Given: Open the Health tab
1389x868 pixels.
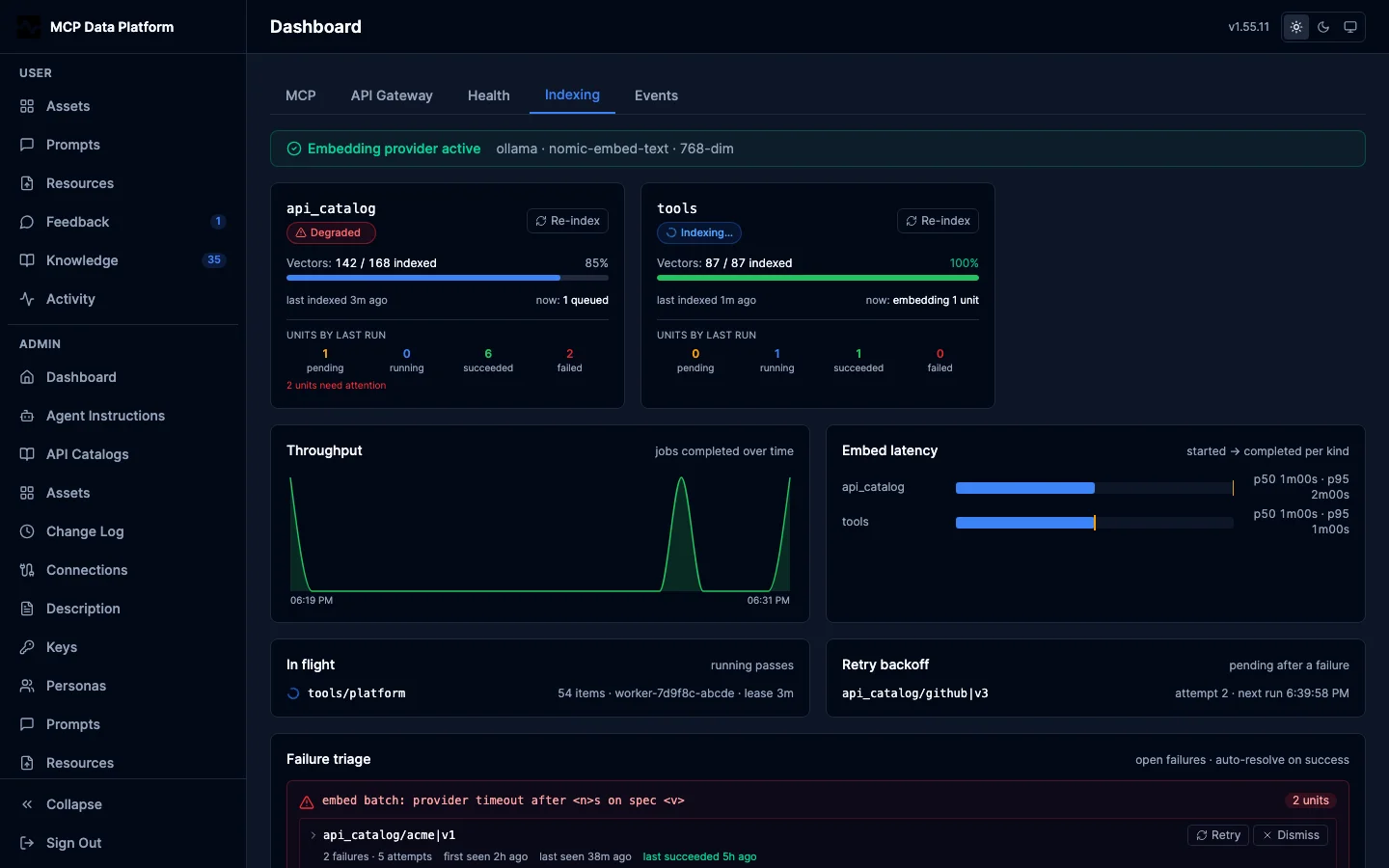Looking at the screenshot, I should tap(488, 95).
